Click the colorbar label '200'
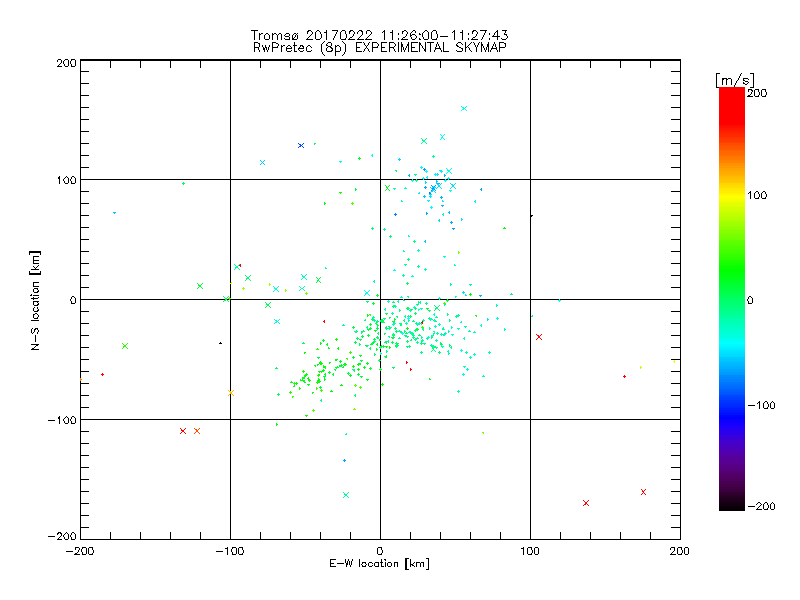This screenshot has height=600, width=800. 757,93
